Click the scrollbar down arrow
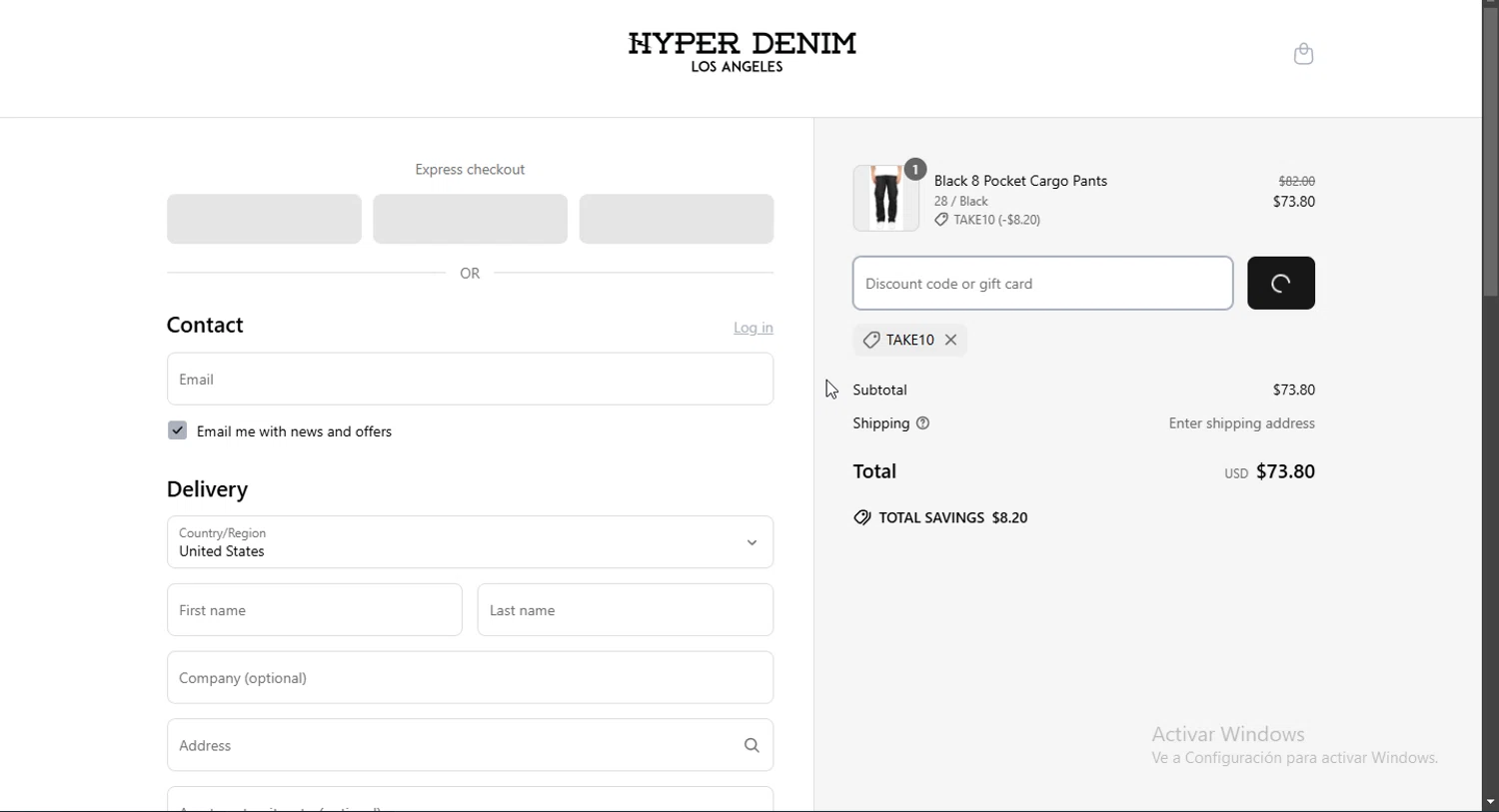 click(x=1490, y=803)
